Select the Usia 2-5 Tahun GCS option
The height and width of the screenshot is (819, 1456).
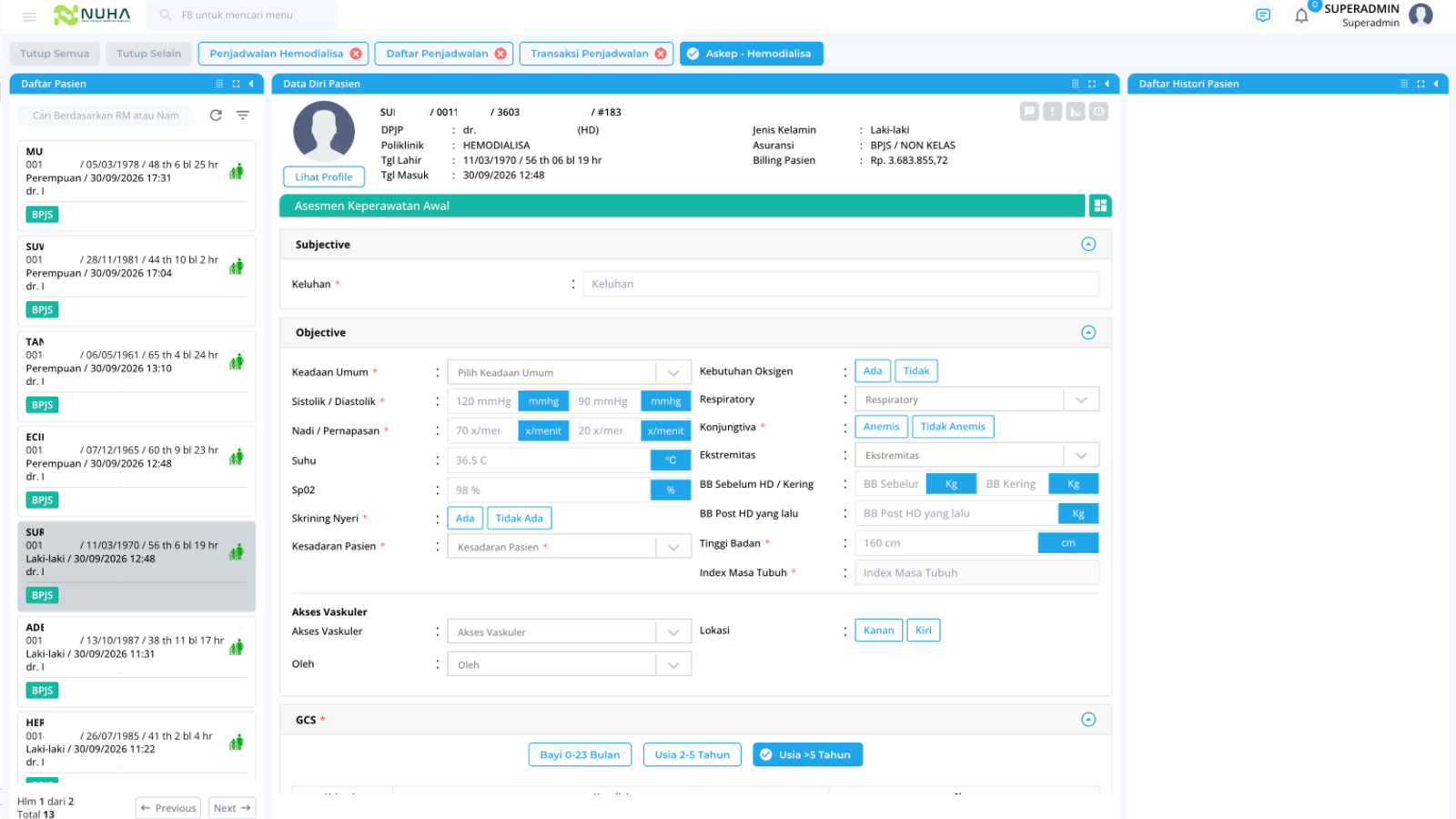pos(693,754)
